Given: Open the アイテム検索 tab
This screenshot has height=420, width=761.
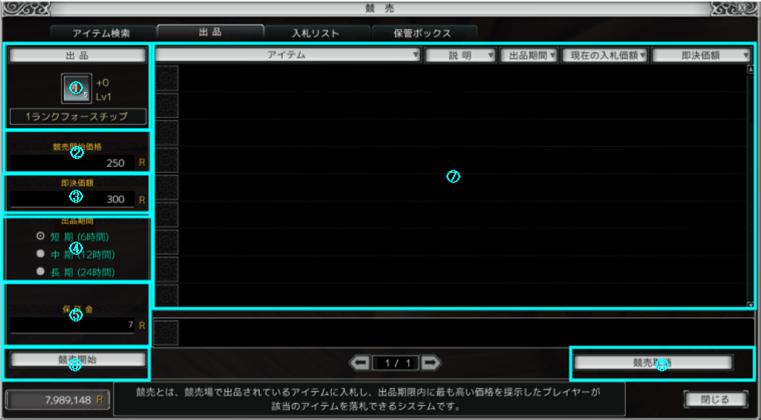Looking at the screenshot, I should (x=101, y=33).
